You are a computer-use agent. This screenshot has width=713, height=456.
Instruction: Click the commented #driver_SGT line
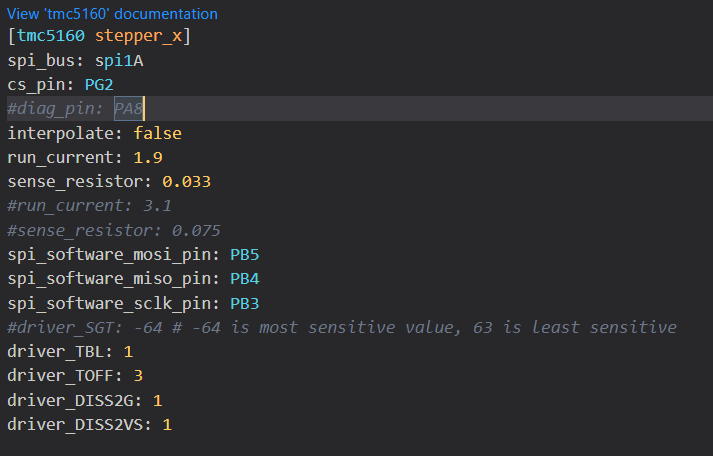[x=342, y=327]
